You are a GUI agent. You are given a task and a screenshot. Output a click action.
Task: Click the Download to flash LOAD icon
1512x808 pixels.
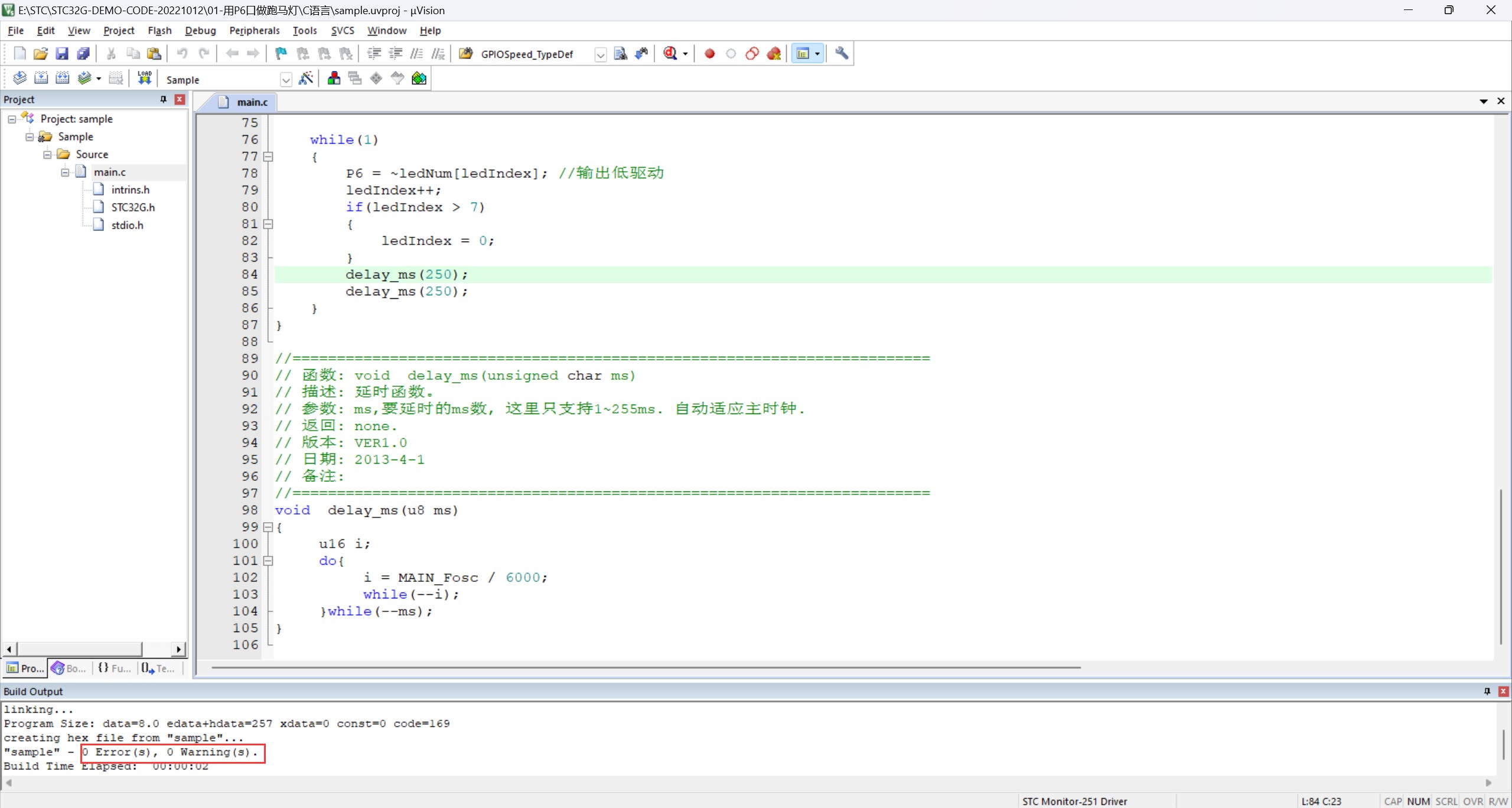[x=145, y=78]
